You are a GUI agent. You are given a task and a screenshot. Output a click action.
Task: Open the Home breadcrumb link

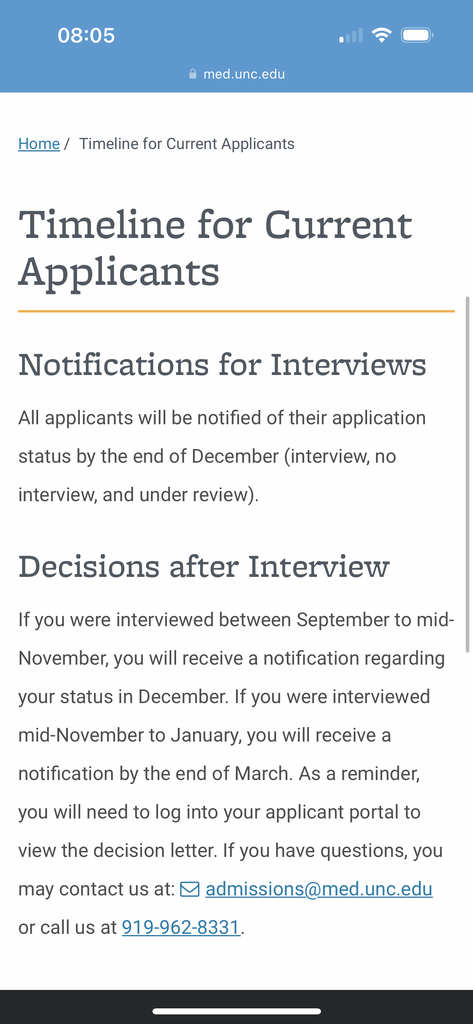[39, 144]
